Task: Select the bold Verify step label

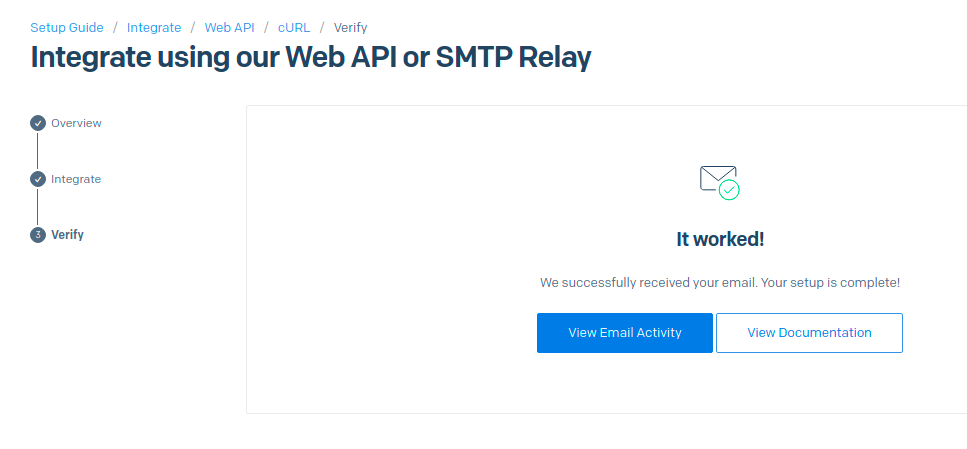Action: [x=67, y=235]
